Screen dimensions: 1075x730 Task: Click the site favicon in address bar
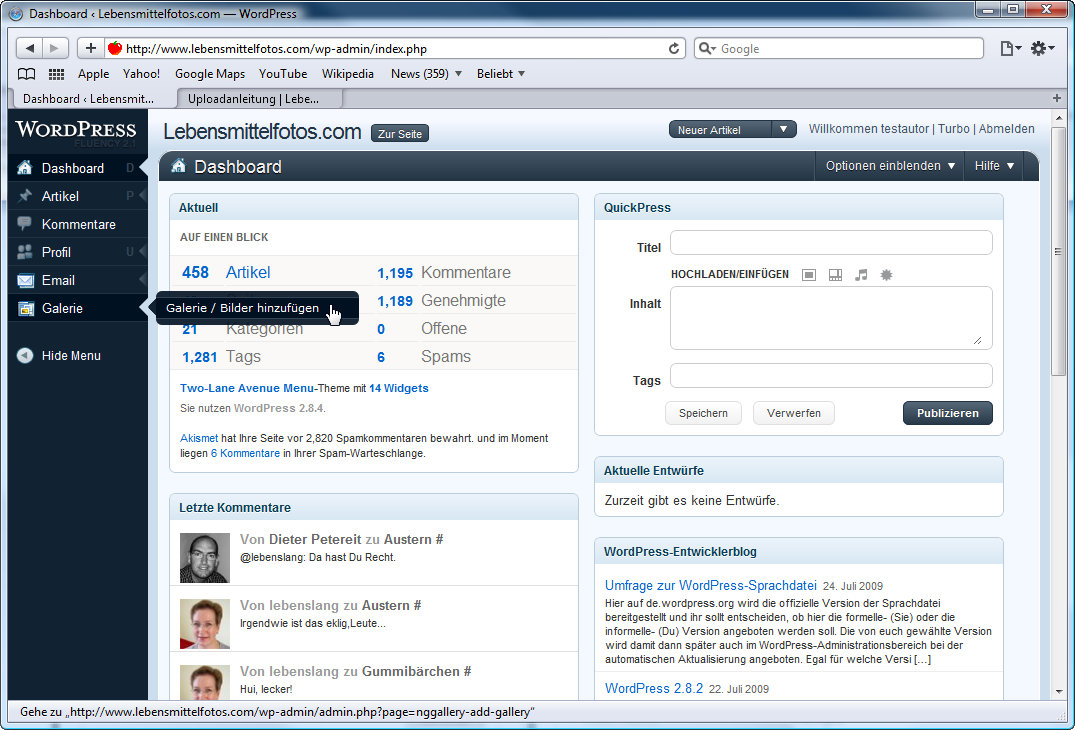click(114, 48)
